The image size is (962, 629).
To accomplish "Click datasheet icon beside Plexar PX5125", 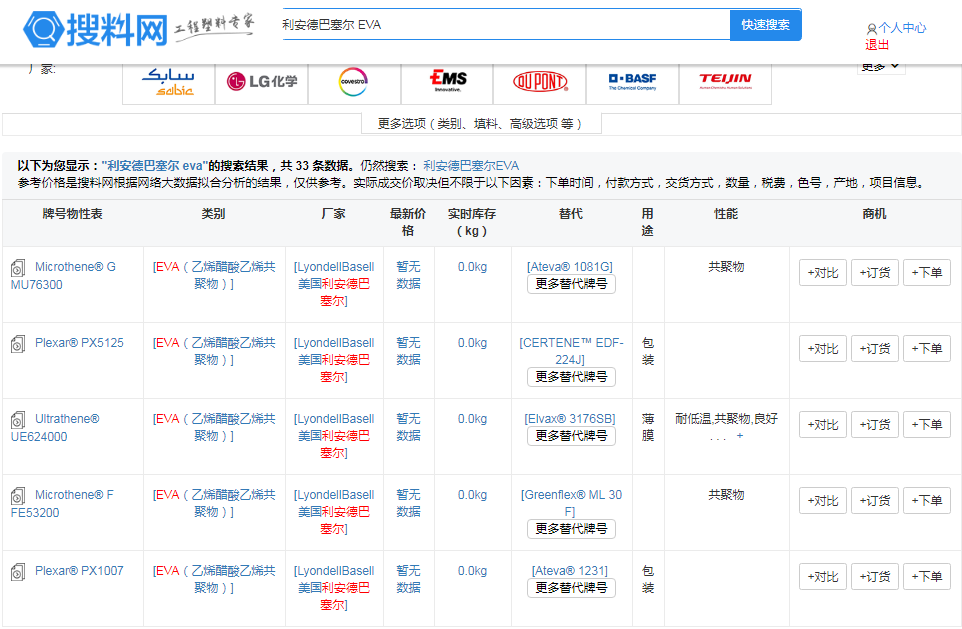I will (x=18, y=344).
